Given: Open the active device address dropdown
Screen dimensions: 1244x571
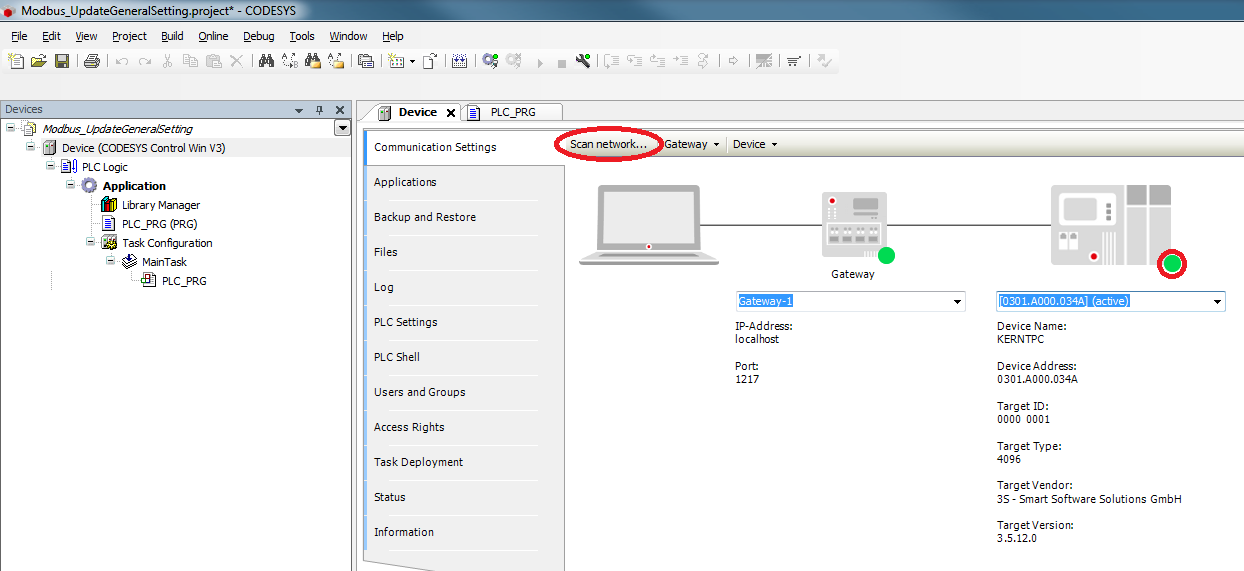Looking at the screenshot, I should tap(1217, 301).
